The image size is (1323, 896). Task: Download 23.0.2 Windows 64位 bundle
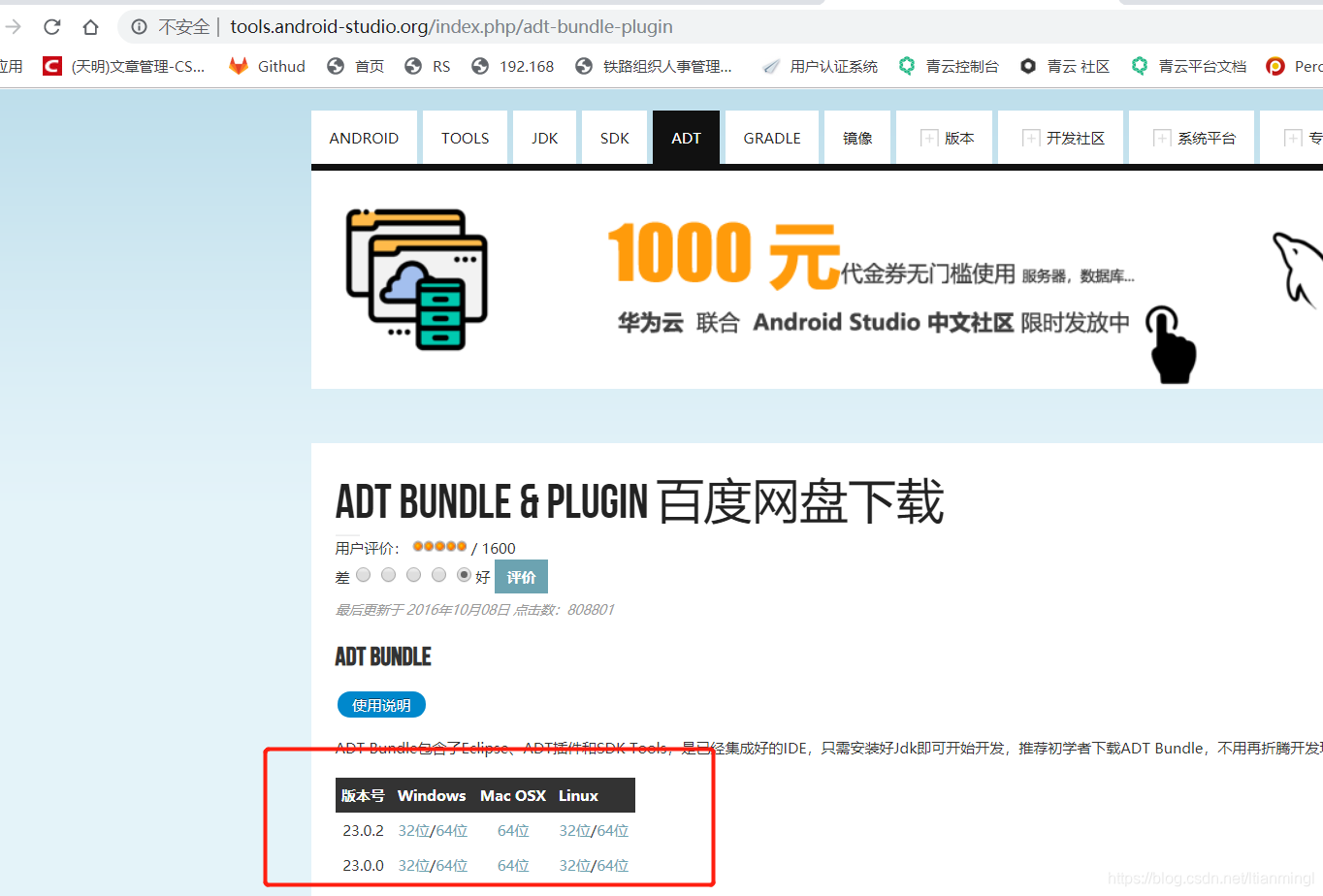452,831
